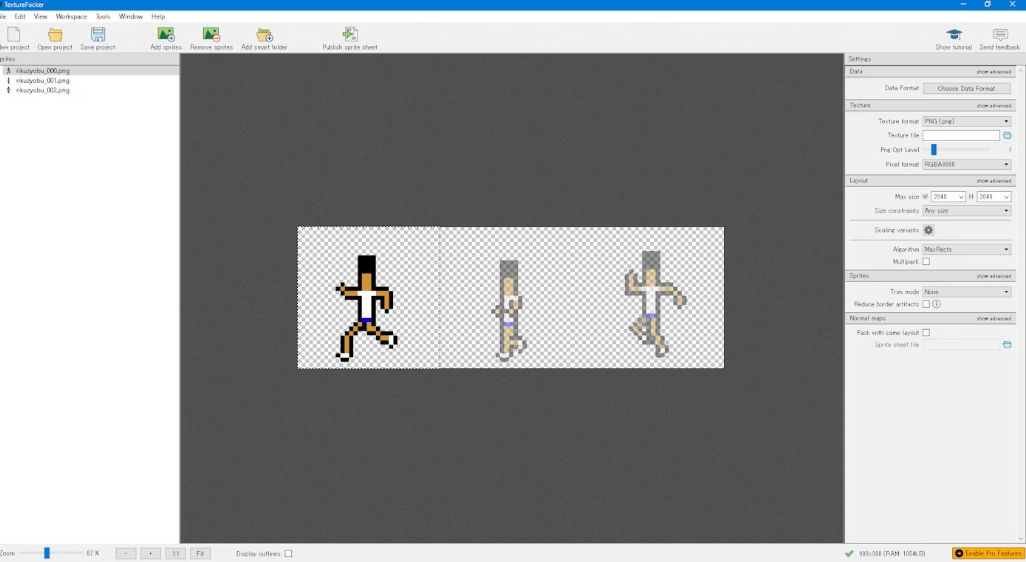1026x562 pixels.
Task: Click the Add sprites toolbar icon
Action: pos(166,35)
